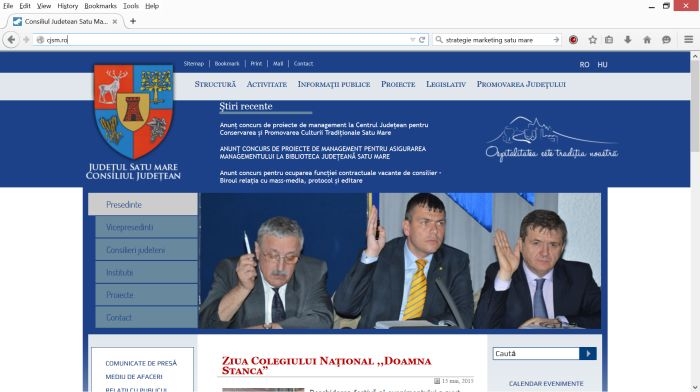Open the File menu

click(x=8, y=6)
